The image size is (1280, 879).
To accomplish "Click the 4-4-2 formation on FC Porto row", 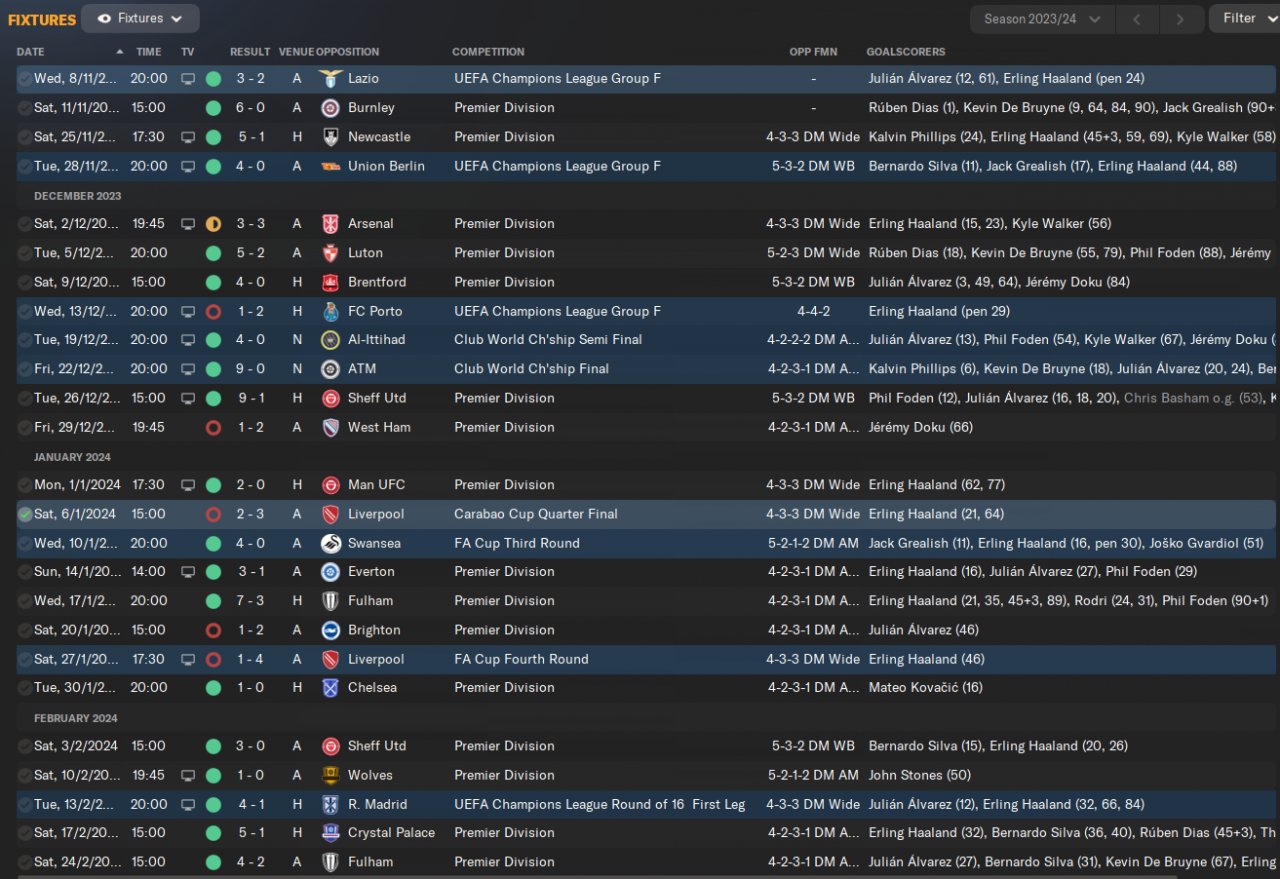I will click(x=814, y=311).
